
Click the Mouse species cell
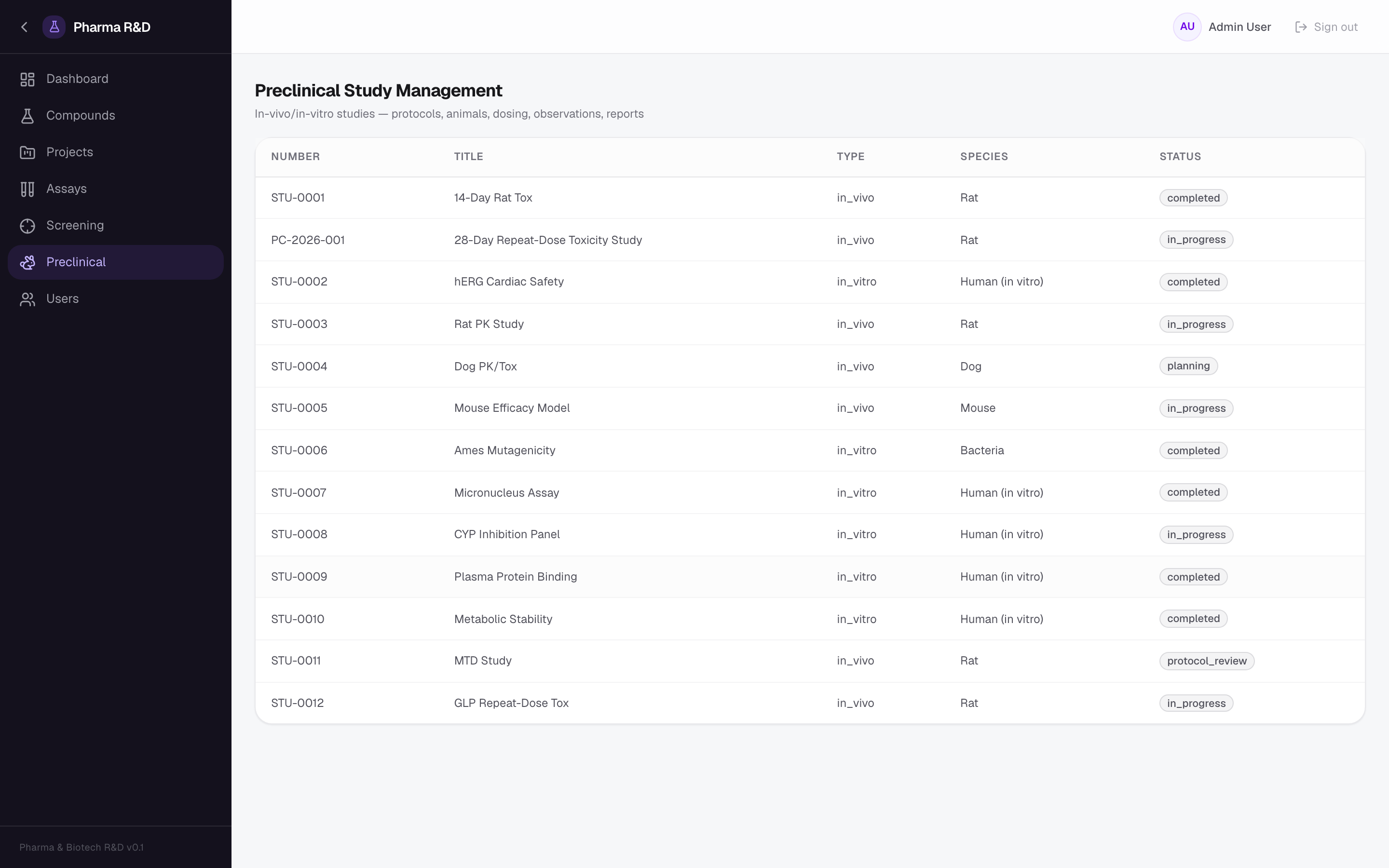click(978, 408)
